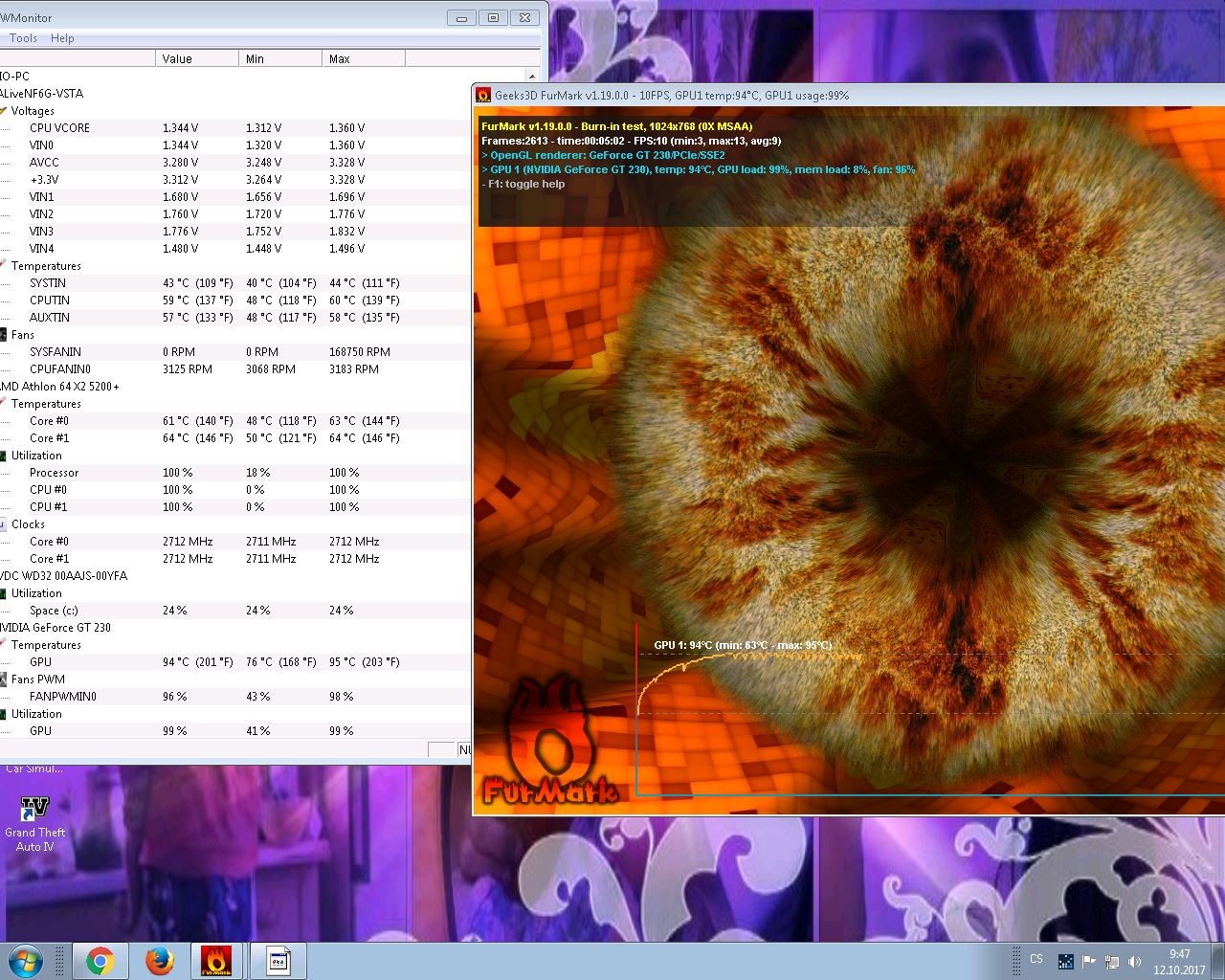Open the taskbar clock showing 9:47
This screenshot has width=1225, height=980.
tap(1179, 961)
